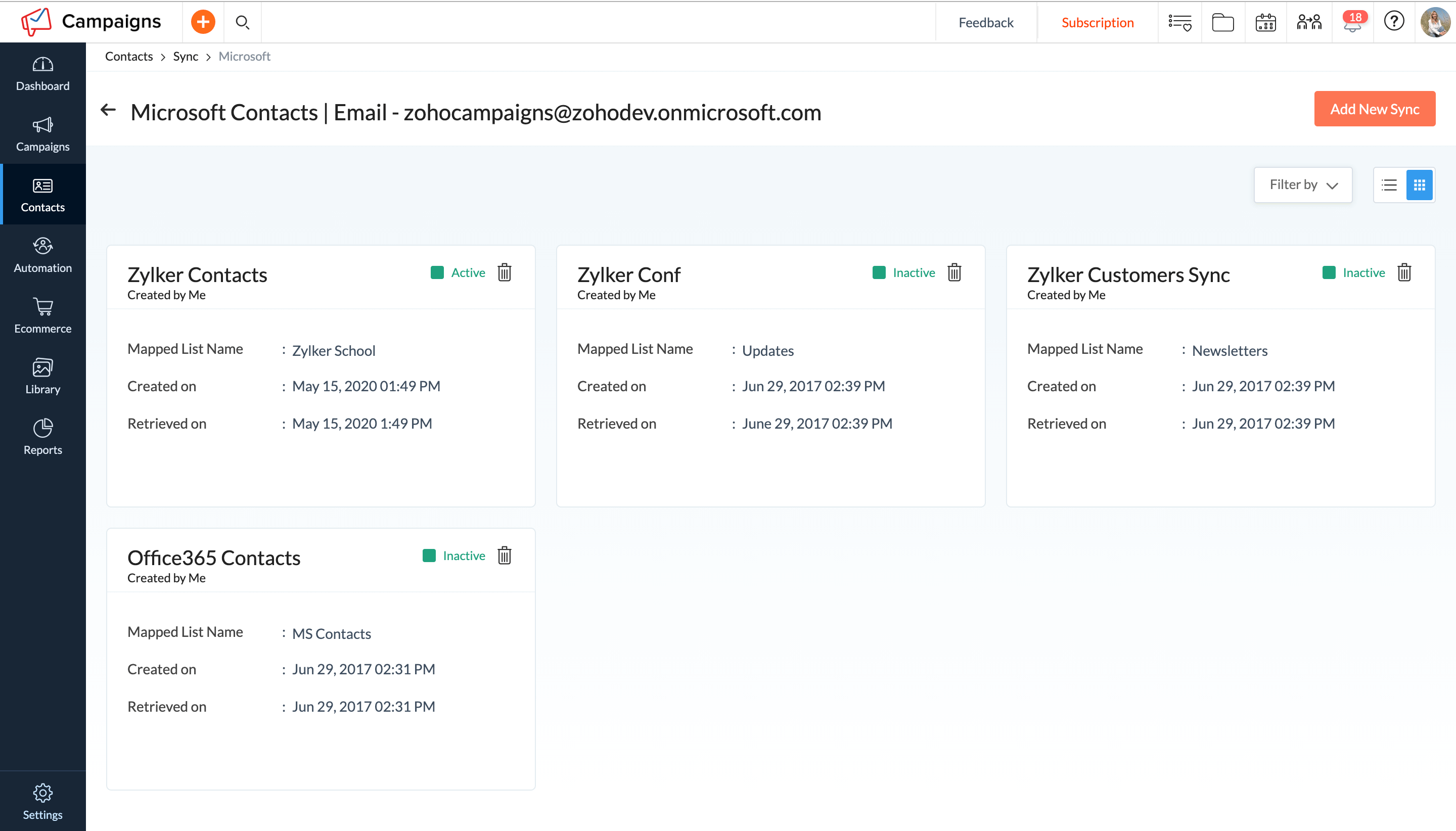The image size is (1456, 831).
Task: Click the Sync breadcrumb link
Action: tap(186, 57)
